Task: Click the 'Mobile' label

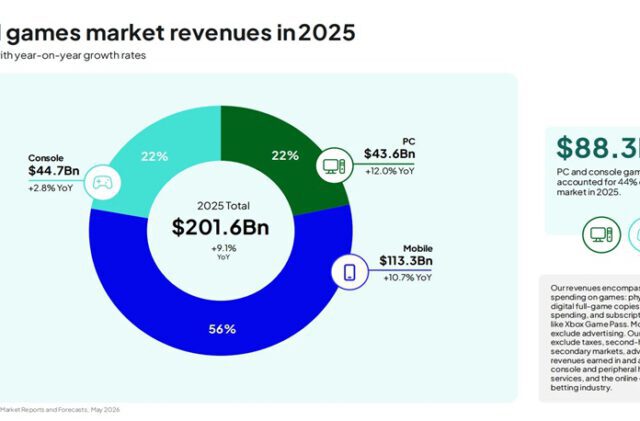Action: 418,248
